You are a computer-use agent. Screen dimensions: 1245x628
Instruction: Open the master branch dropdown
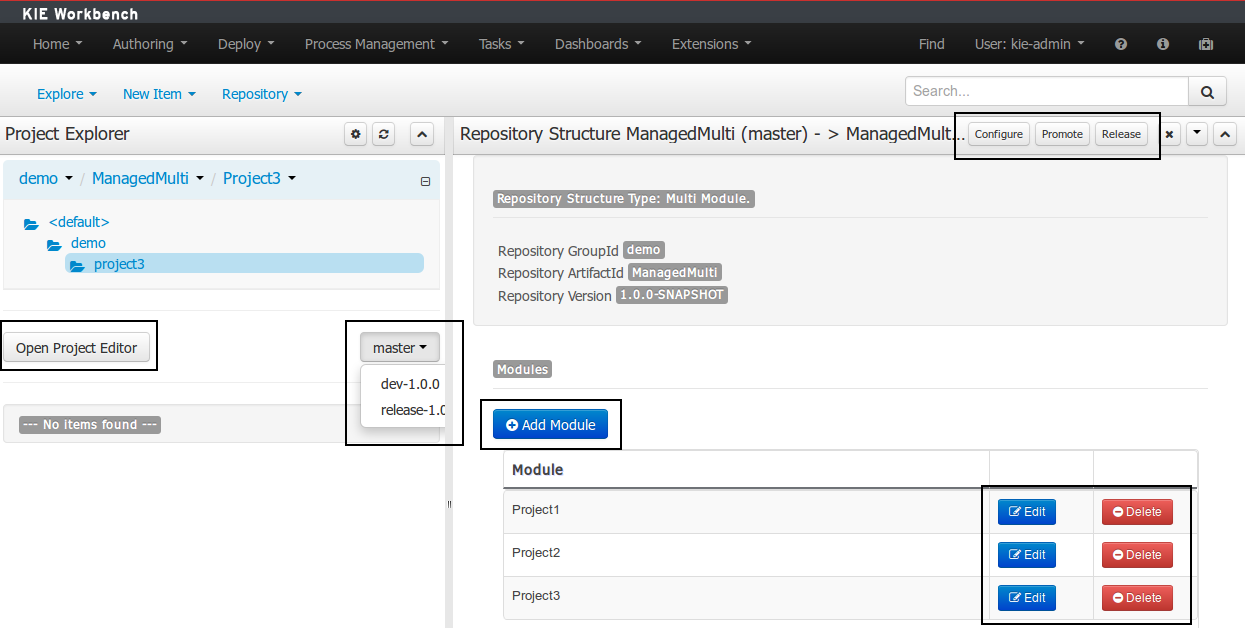tap(399, 347)
